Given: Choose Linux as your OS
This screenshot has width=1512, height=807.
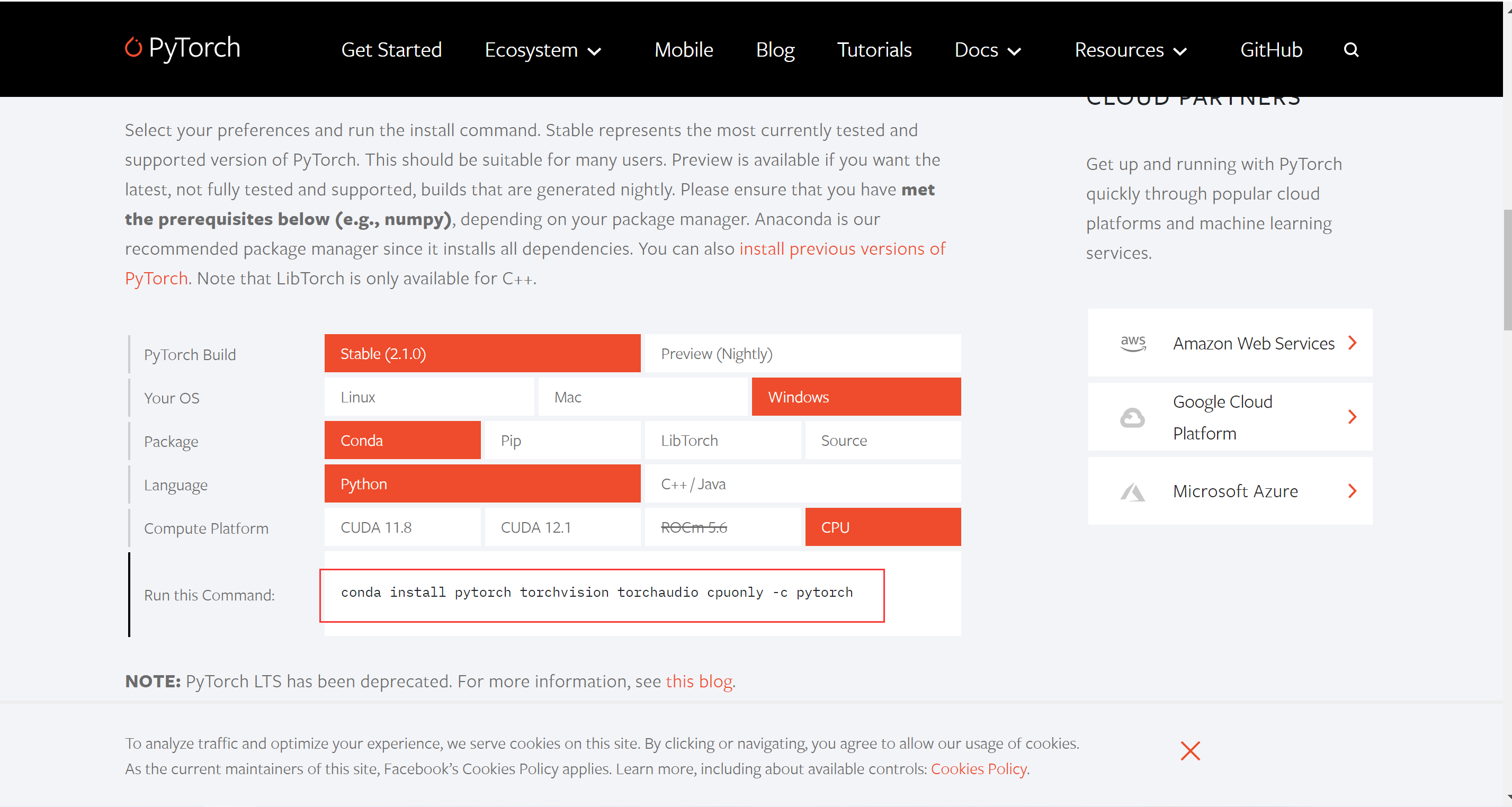Looking at the screenshot, I should (x=429, y=397).
